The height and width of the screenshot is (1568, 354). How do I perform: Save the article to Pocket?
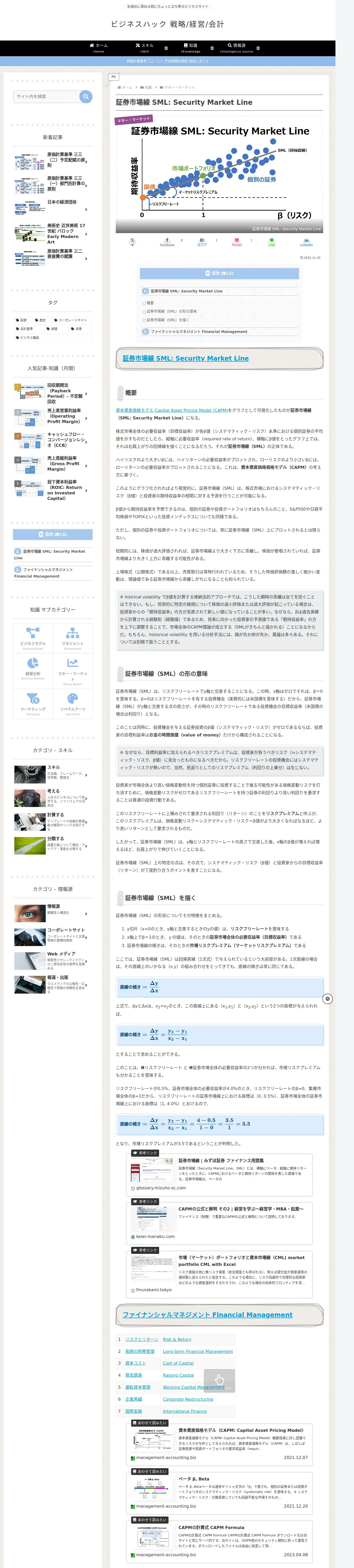237,242
